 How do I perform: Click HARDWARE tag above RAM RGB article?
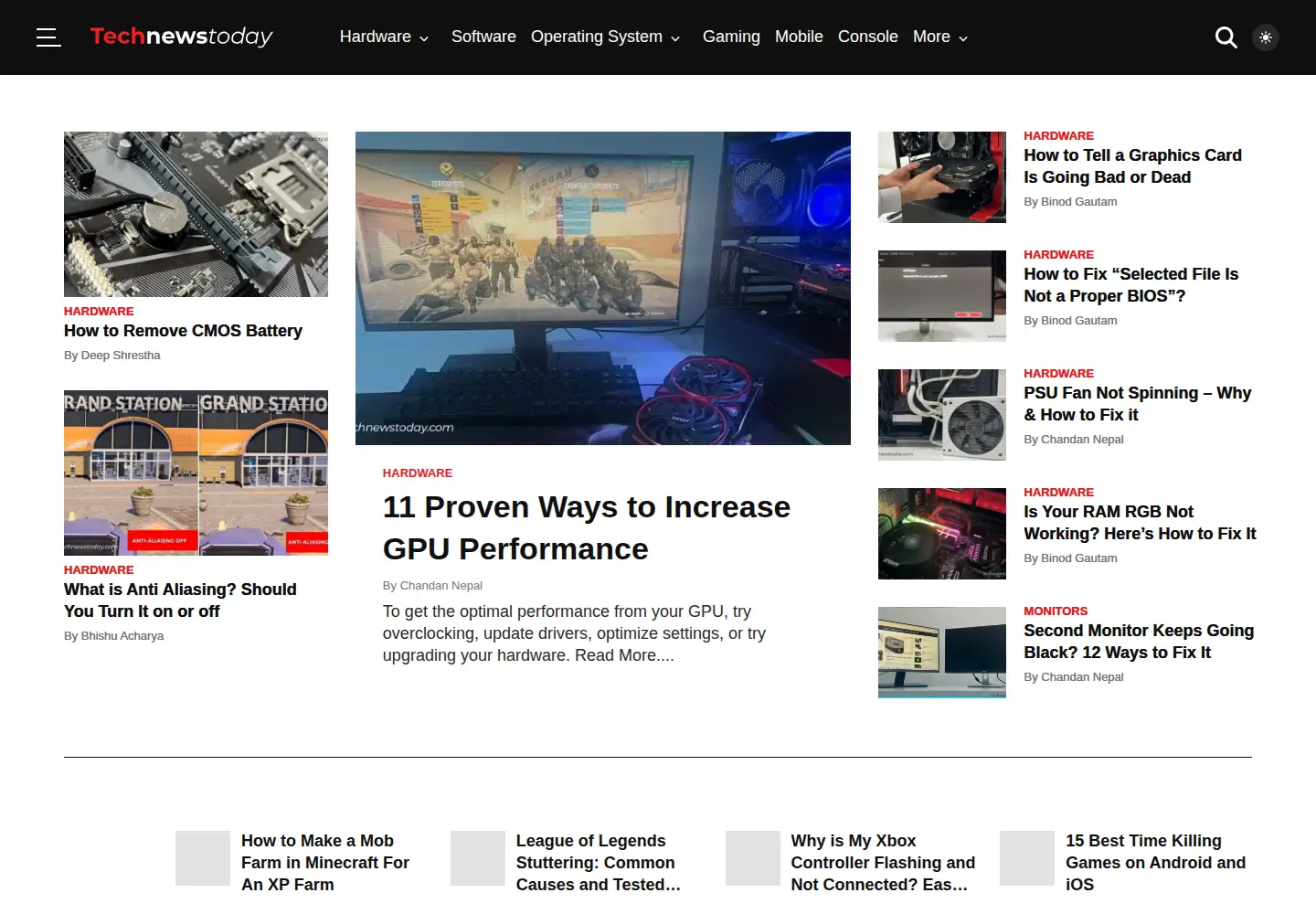point(1058,493)
